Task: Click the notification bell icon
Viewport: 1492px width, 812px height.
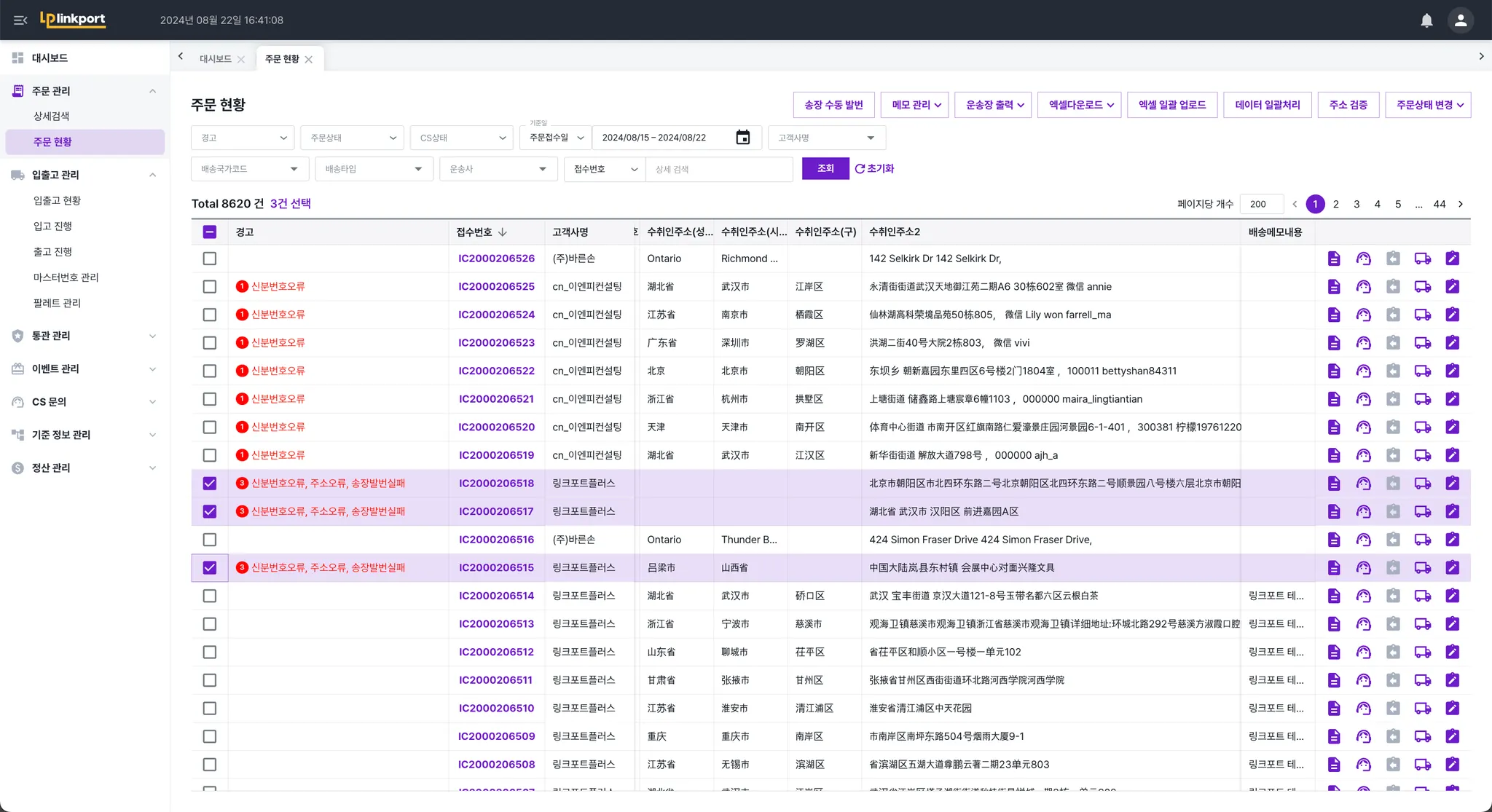Action: coord(1426,20)
